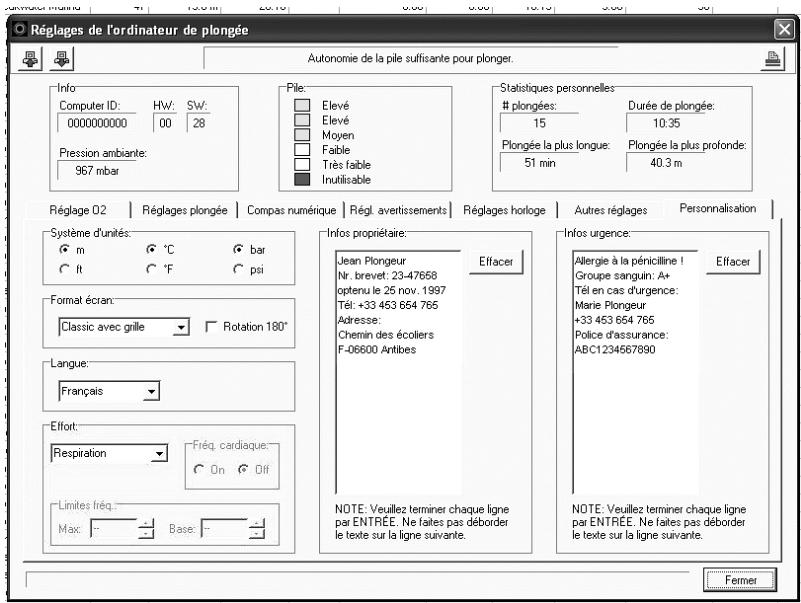Click the Très faible battery level swatch
801x603 pixels.
coord(302,165)
